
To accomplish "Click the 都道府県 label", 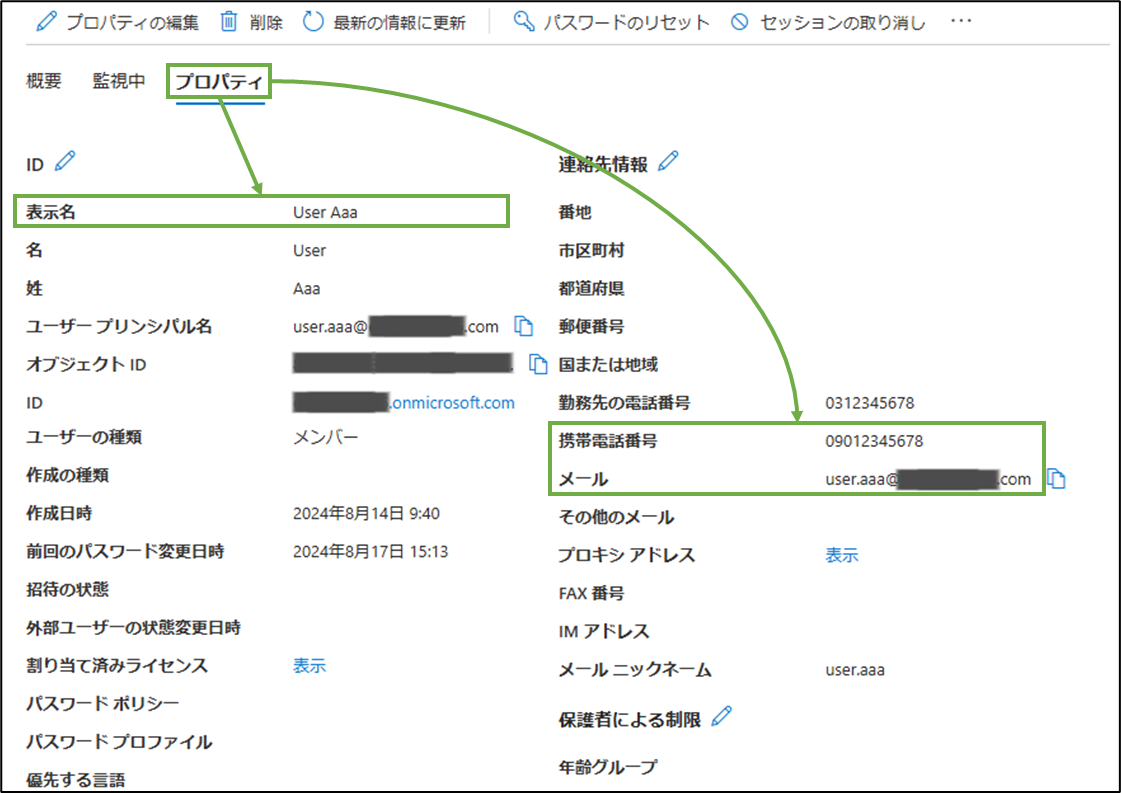I will pyautogui.click(x=591, y=288).
